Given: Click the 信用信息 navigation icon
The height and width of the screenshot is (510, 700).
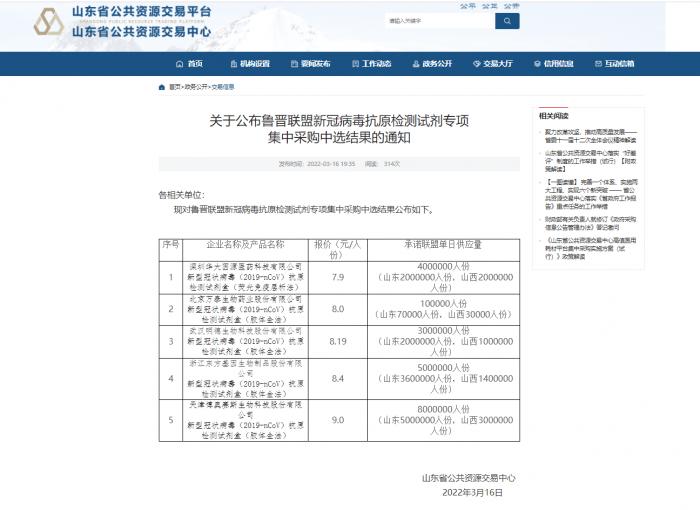Looking at the screenshot, I should tap(537, 64).
